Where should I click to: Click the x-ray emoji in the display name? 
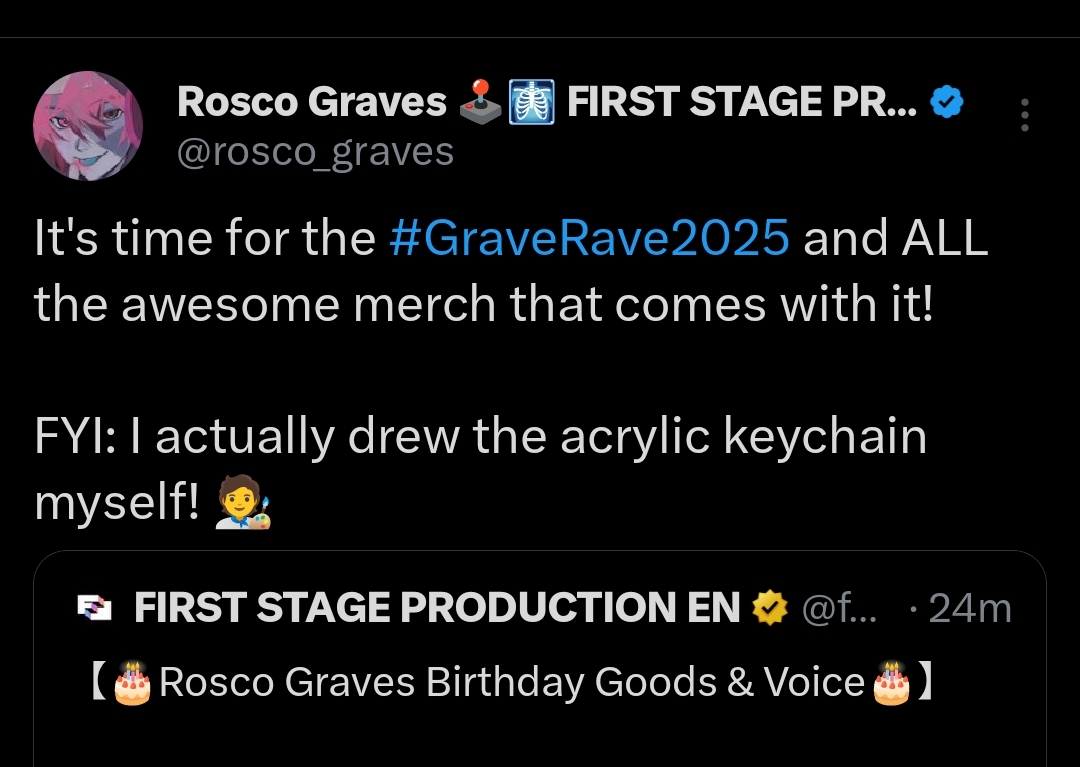point(532,102)
